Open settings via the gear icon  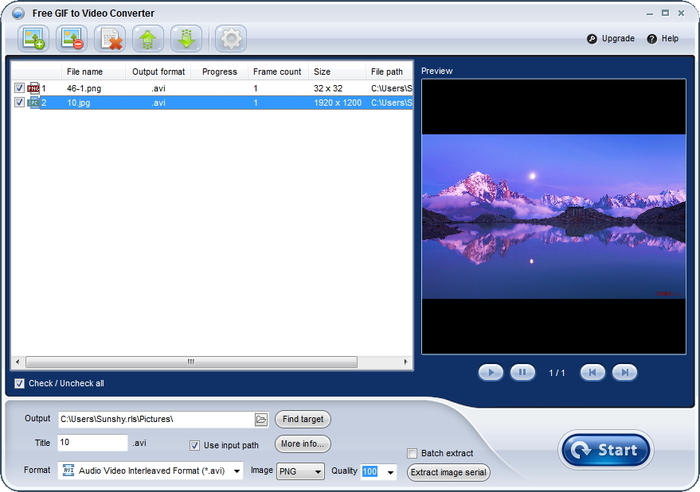tap(230, 39)
